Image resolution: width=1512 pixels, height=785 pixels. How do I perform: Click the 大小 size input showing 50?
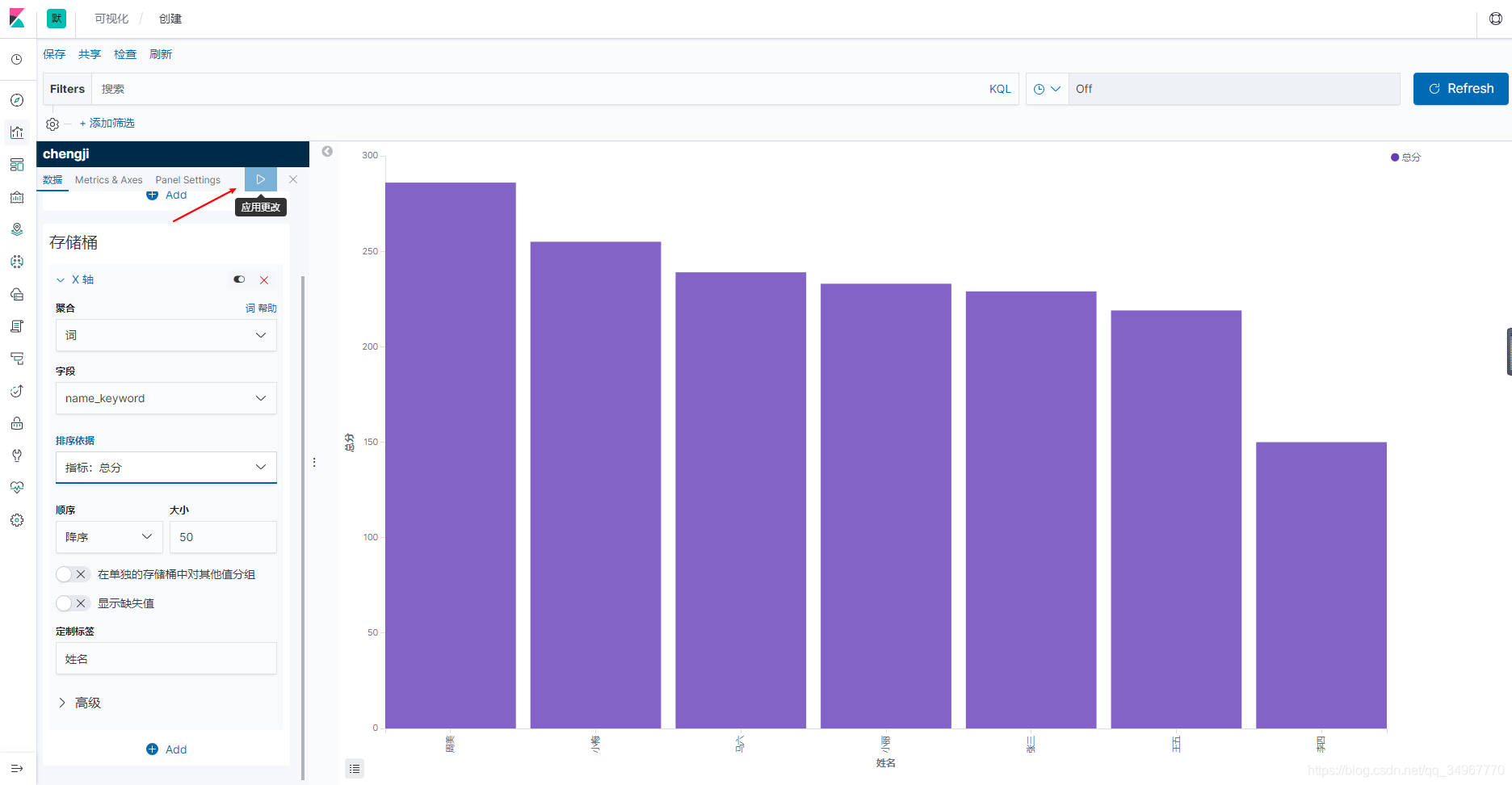pyautogui.click(x=223, y=537)
